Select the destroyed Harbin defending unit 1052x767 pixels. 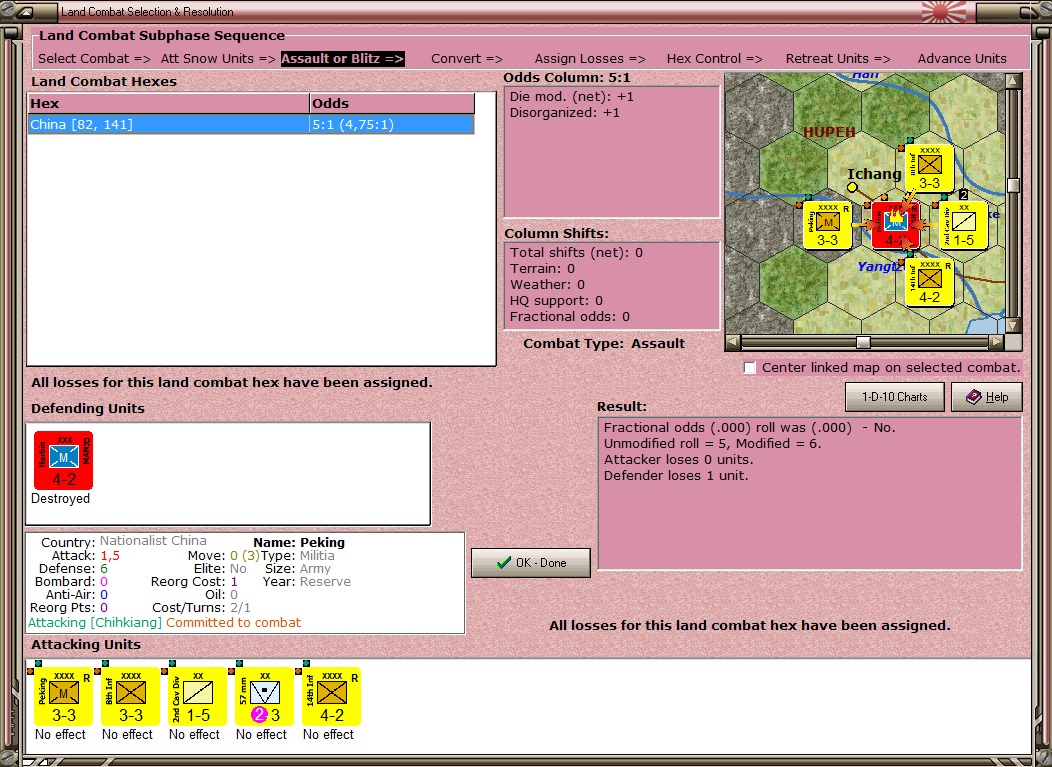point(64,460)
